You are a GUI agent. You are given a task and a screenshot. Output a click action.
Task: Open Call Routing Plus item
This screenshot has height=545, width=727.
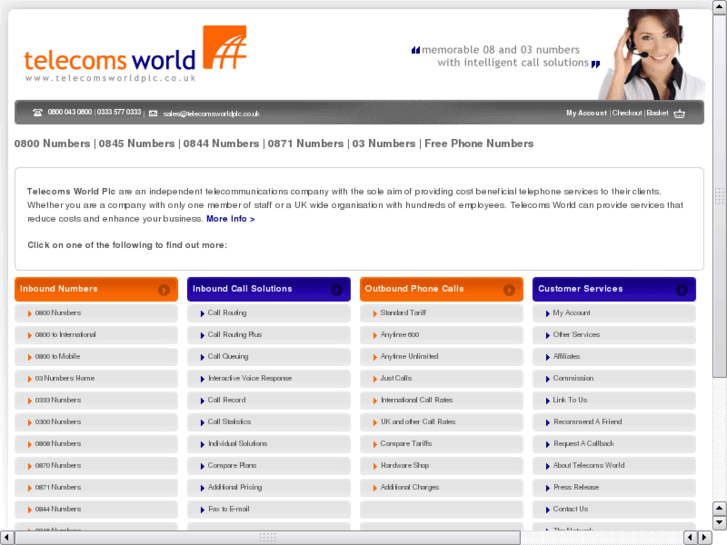coord(269,335)
